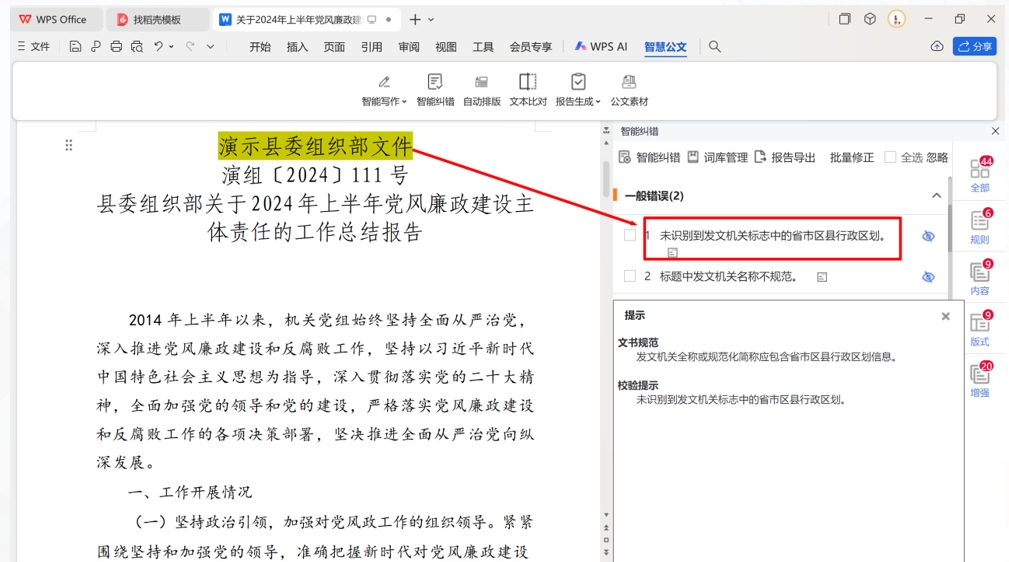Screen dimensions: 1009x562
Task: Click the document vertical scrollbar thumb
Action: coord(606,178)
